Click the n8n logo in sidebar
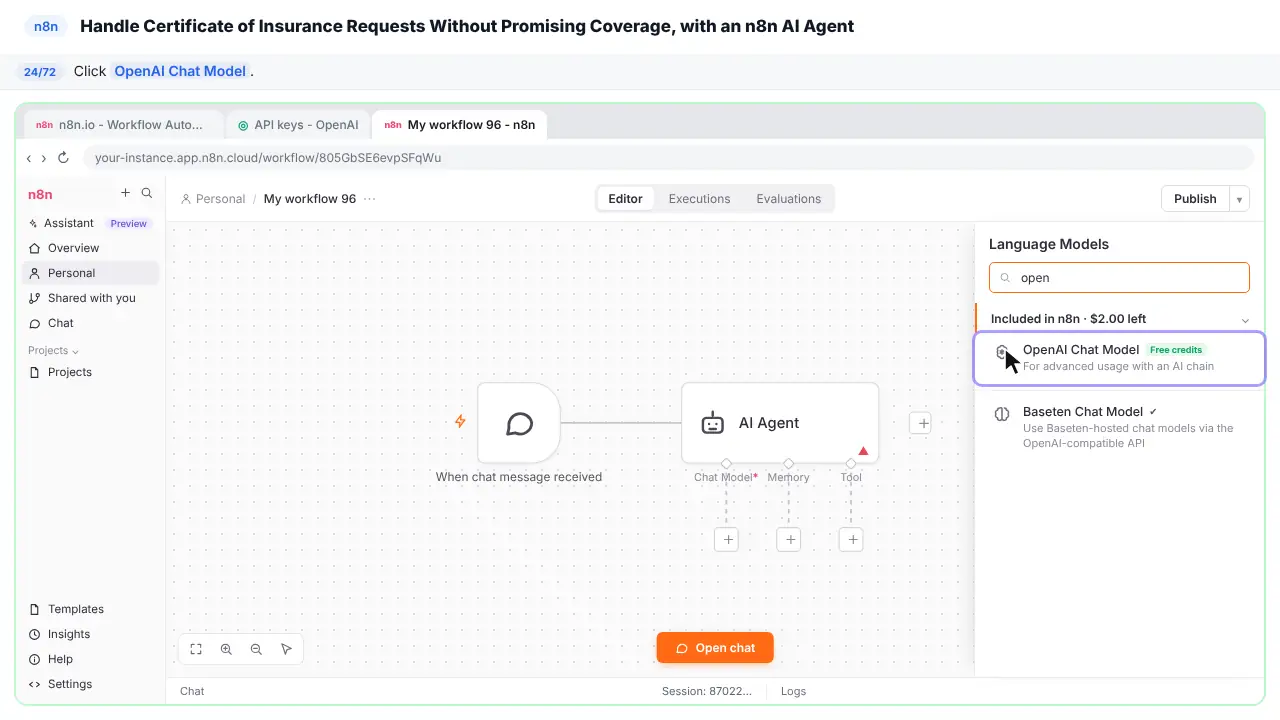This screenshot has width=1280, height=720. [40, 194]
